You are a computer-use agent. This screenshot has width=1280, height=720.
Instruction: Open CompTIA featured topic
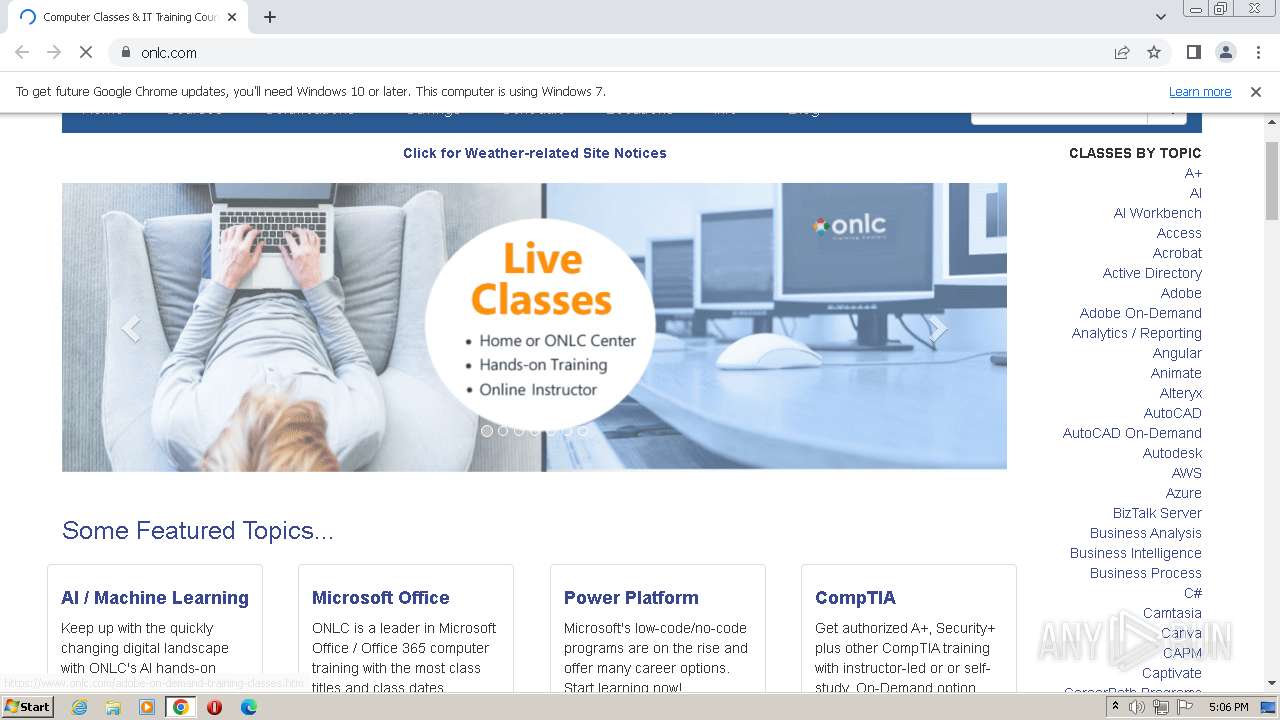tap(855, 598)
